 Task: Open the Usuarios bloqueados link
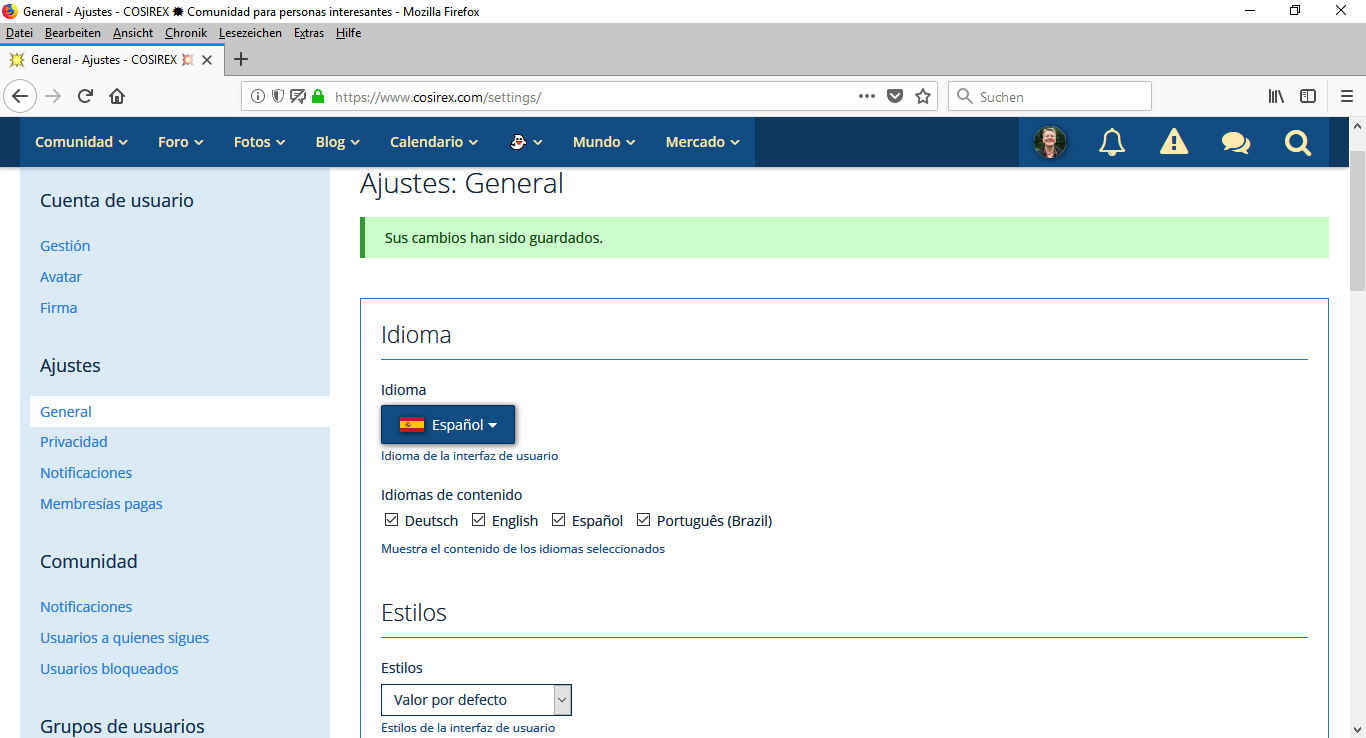pyautogui.click(x=109, y=669)
